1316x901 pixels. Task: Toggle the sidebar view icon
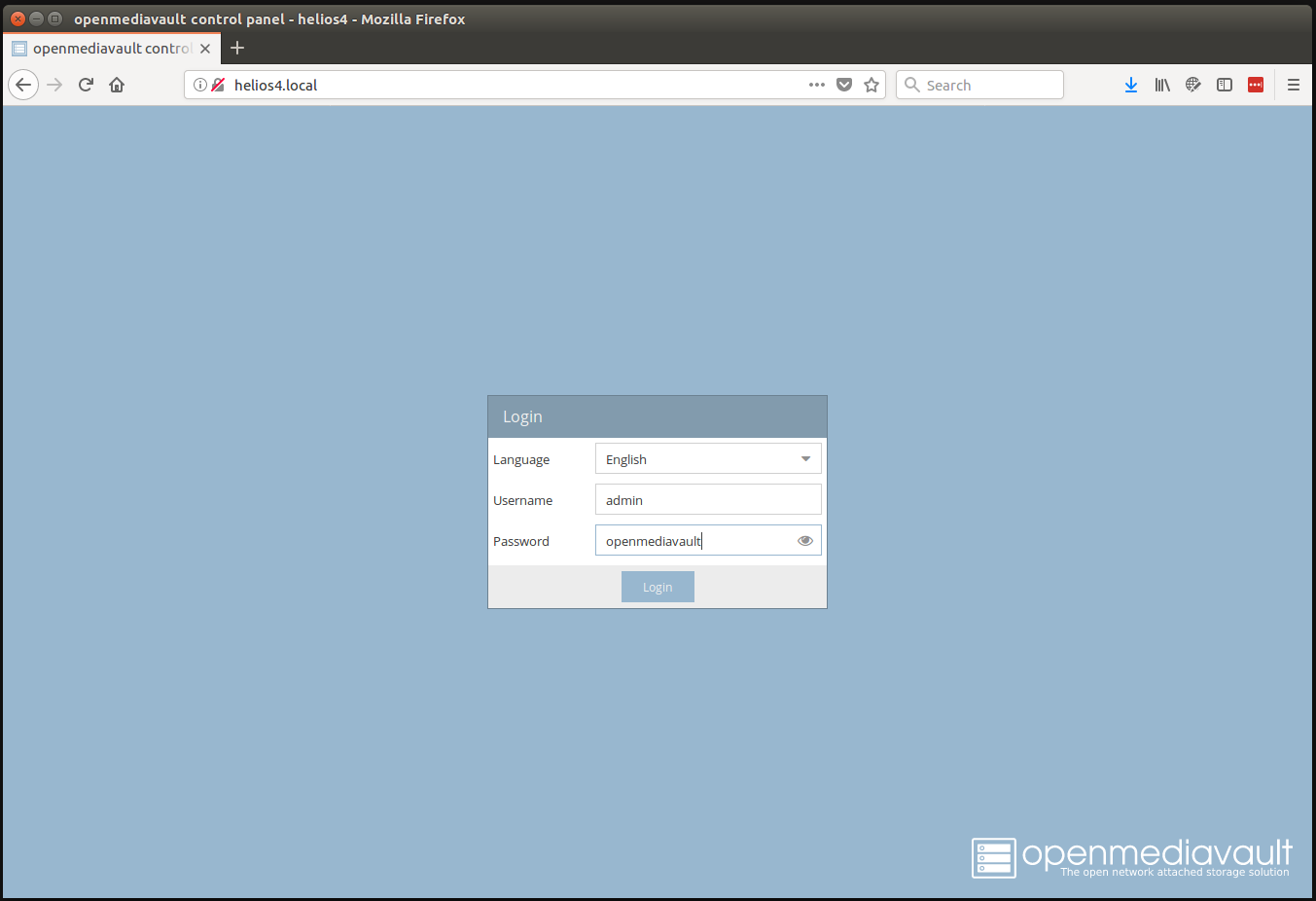coord(1225,85)
